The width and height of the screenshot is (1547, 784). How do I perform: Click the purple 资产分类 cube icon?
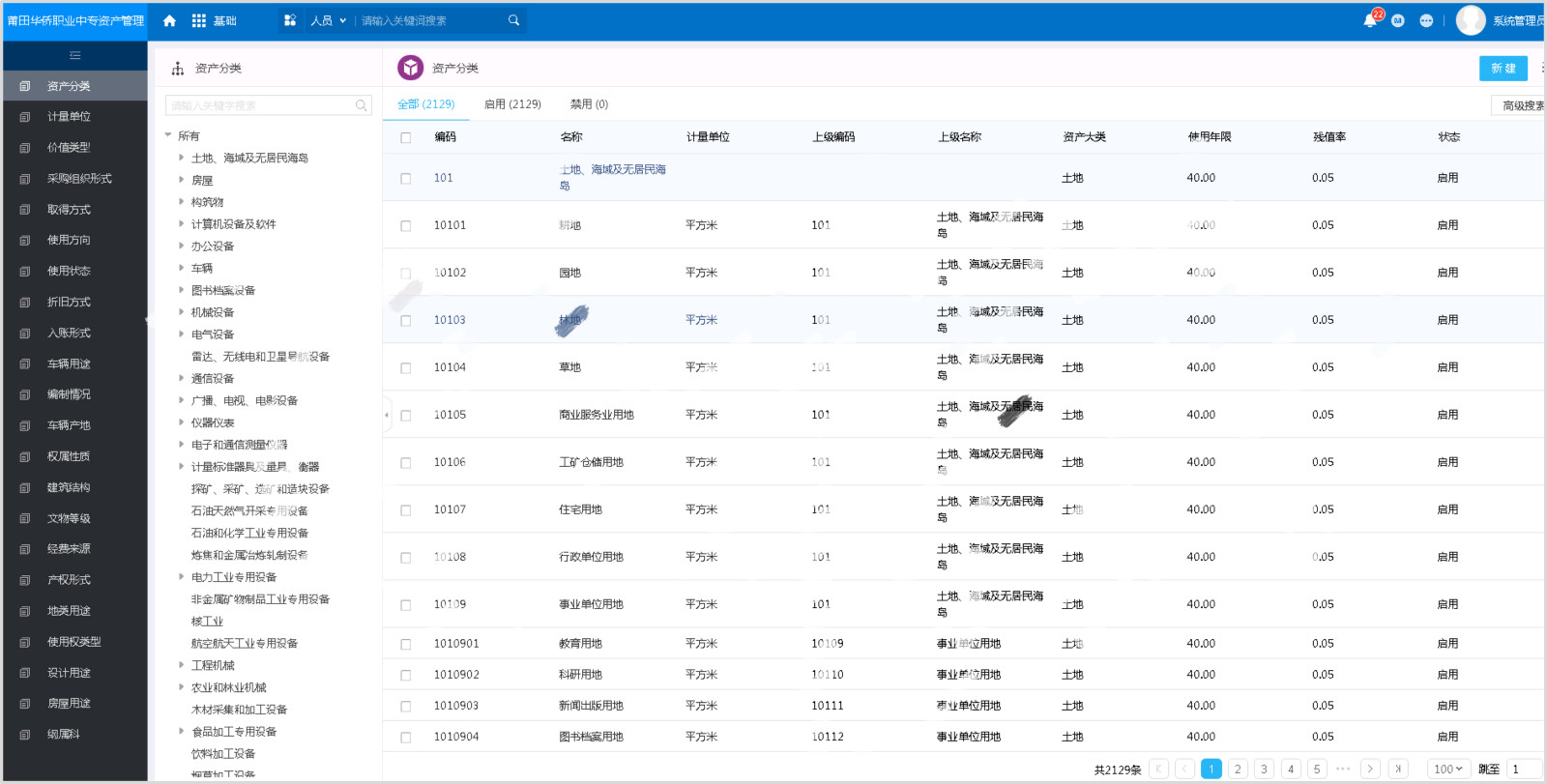click(x=411, y=68)
